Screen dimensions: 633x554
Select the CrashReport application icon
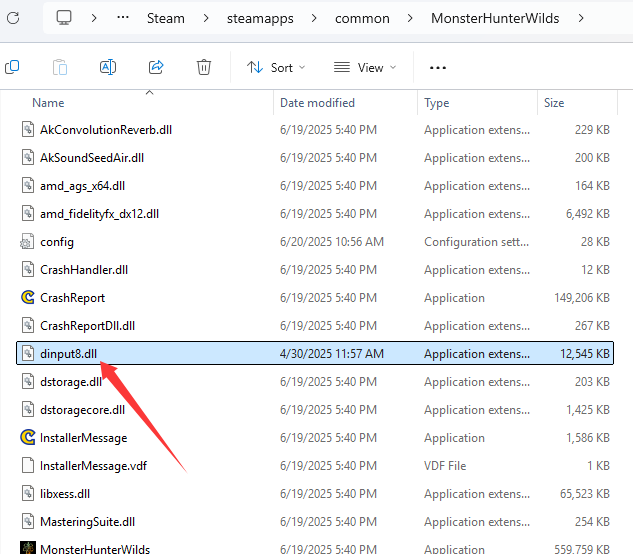[x=28, y=297]
